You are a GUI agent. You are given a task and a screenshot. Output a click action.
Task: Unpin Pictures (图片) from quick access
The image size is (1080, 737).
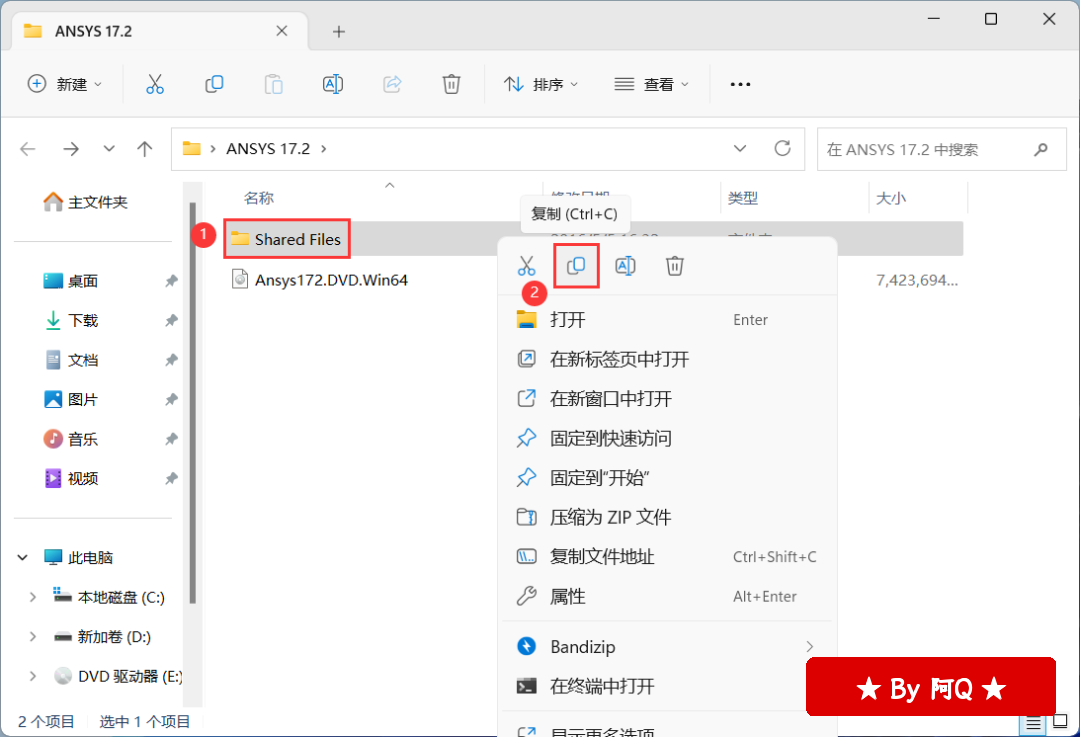pyautogui.click(x=172, y=399)
